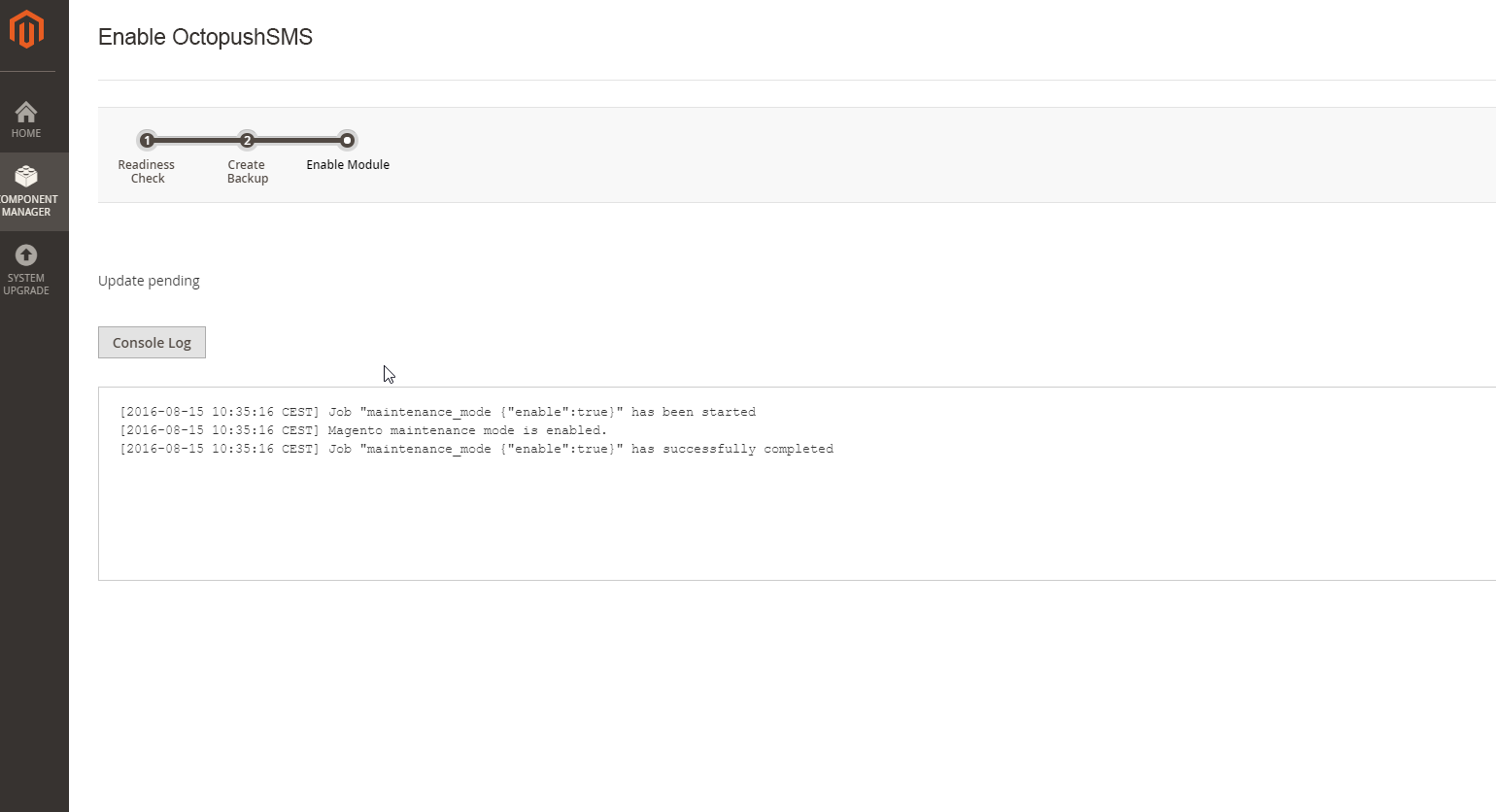Click the Enable OctopushSMS page title
Image resolution: width=1496 pixels, height=812 pixels.
point(205,37)
